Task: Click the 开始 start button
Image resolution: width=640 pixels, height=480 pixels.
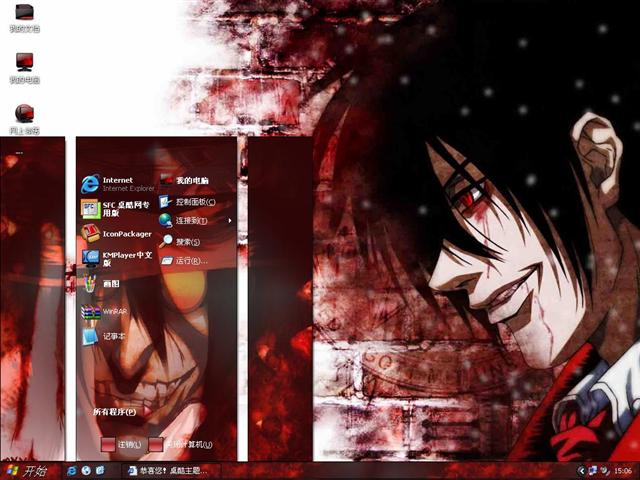Action: click(x=27, y=471)
